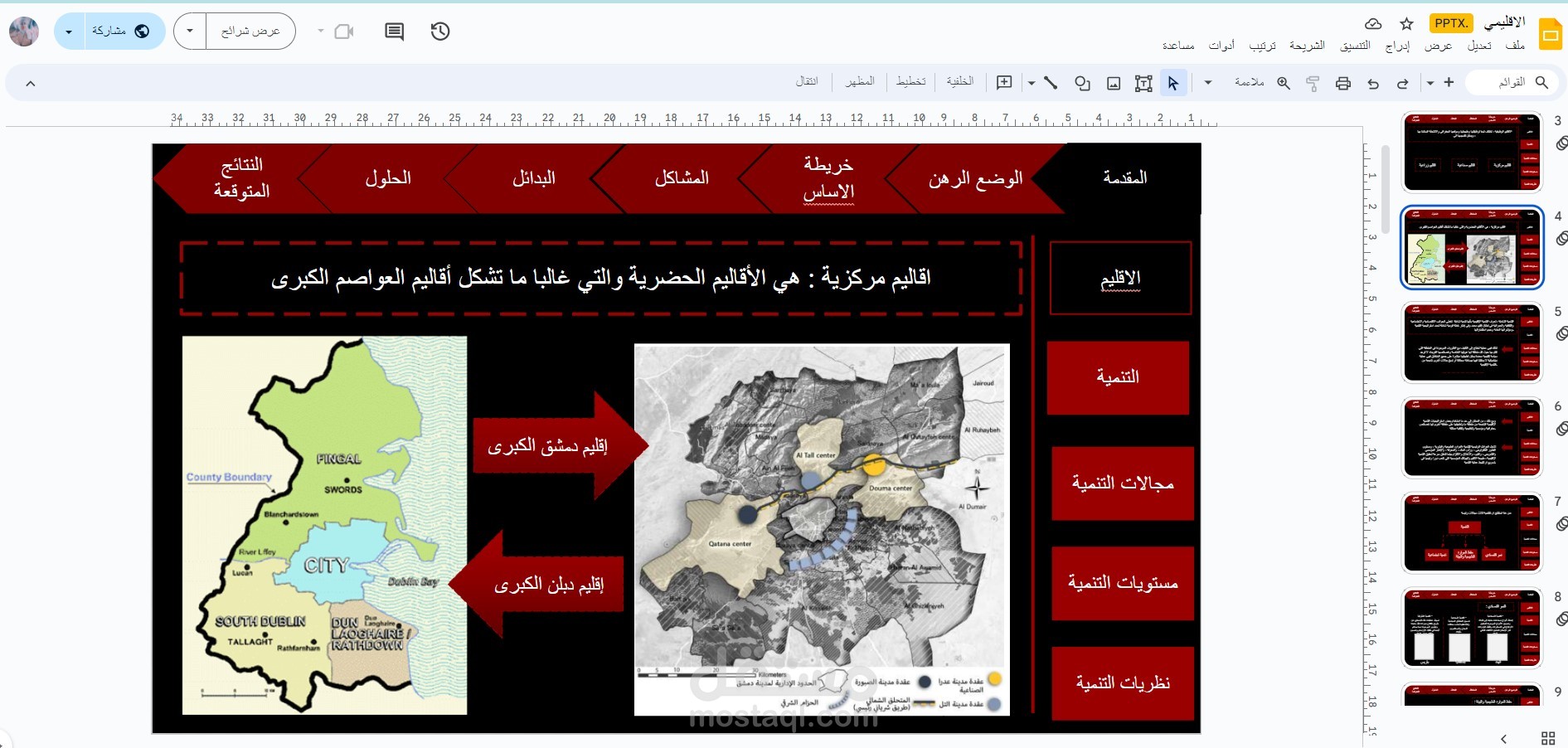Open the التنسيق (Format) menu
Screen dimensions: 1568x748
click(1356, 46)
